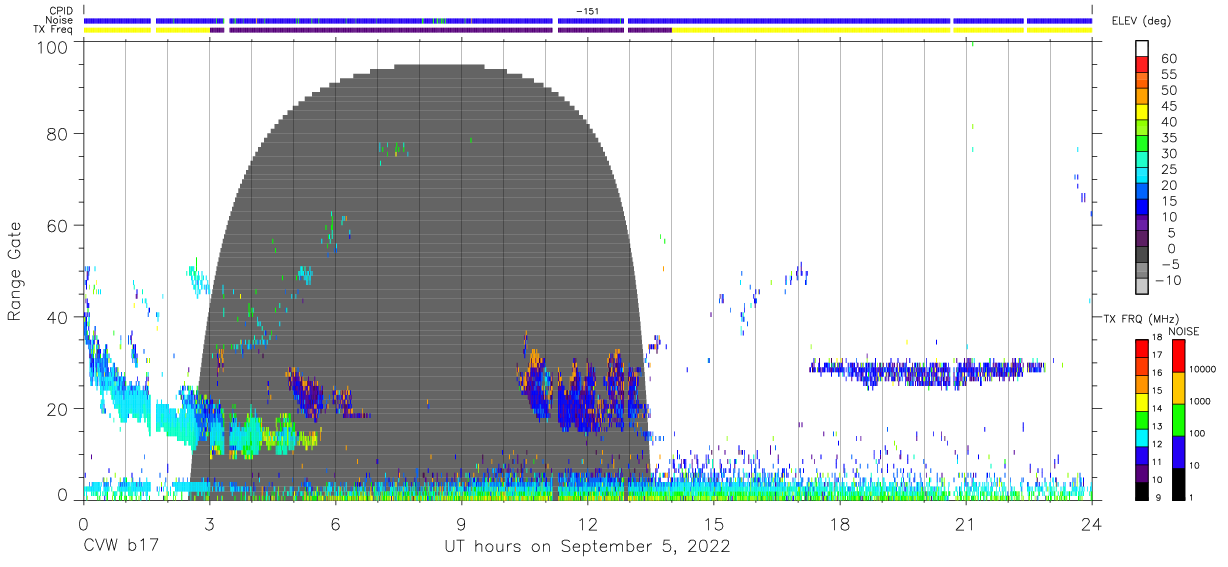
Task: Click the 'NOISE' colorbar title
Action: tap(1184, 331)
